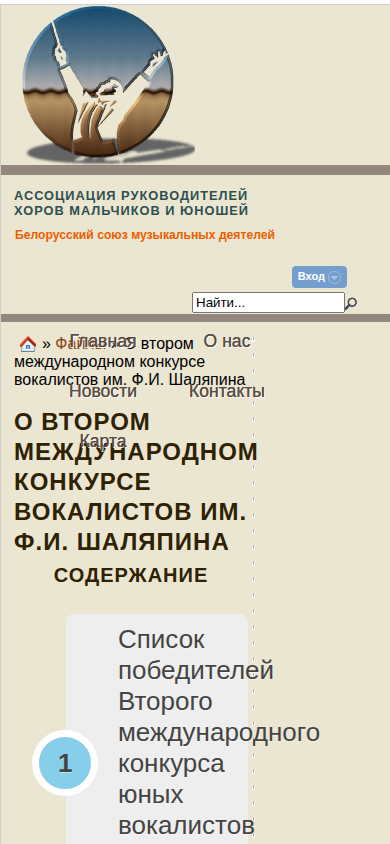Click the Вход login button

319,277
